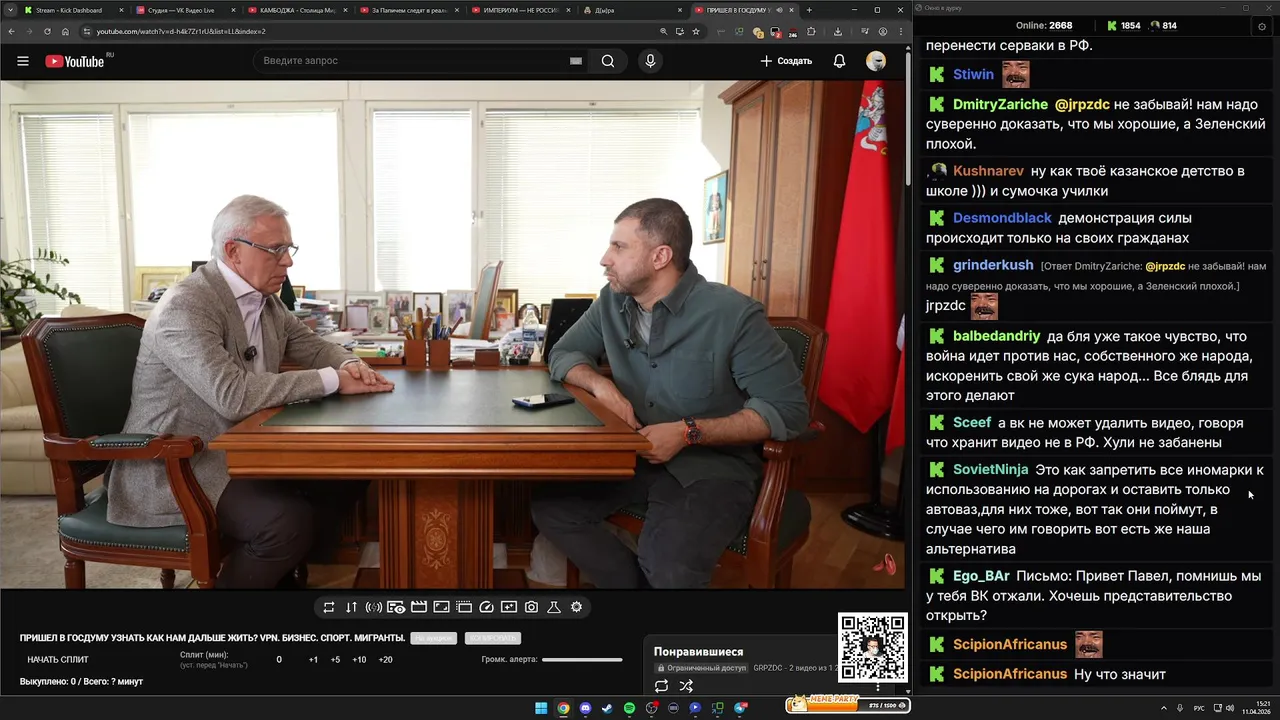Go back in browser history

coord(12,32)
